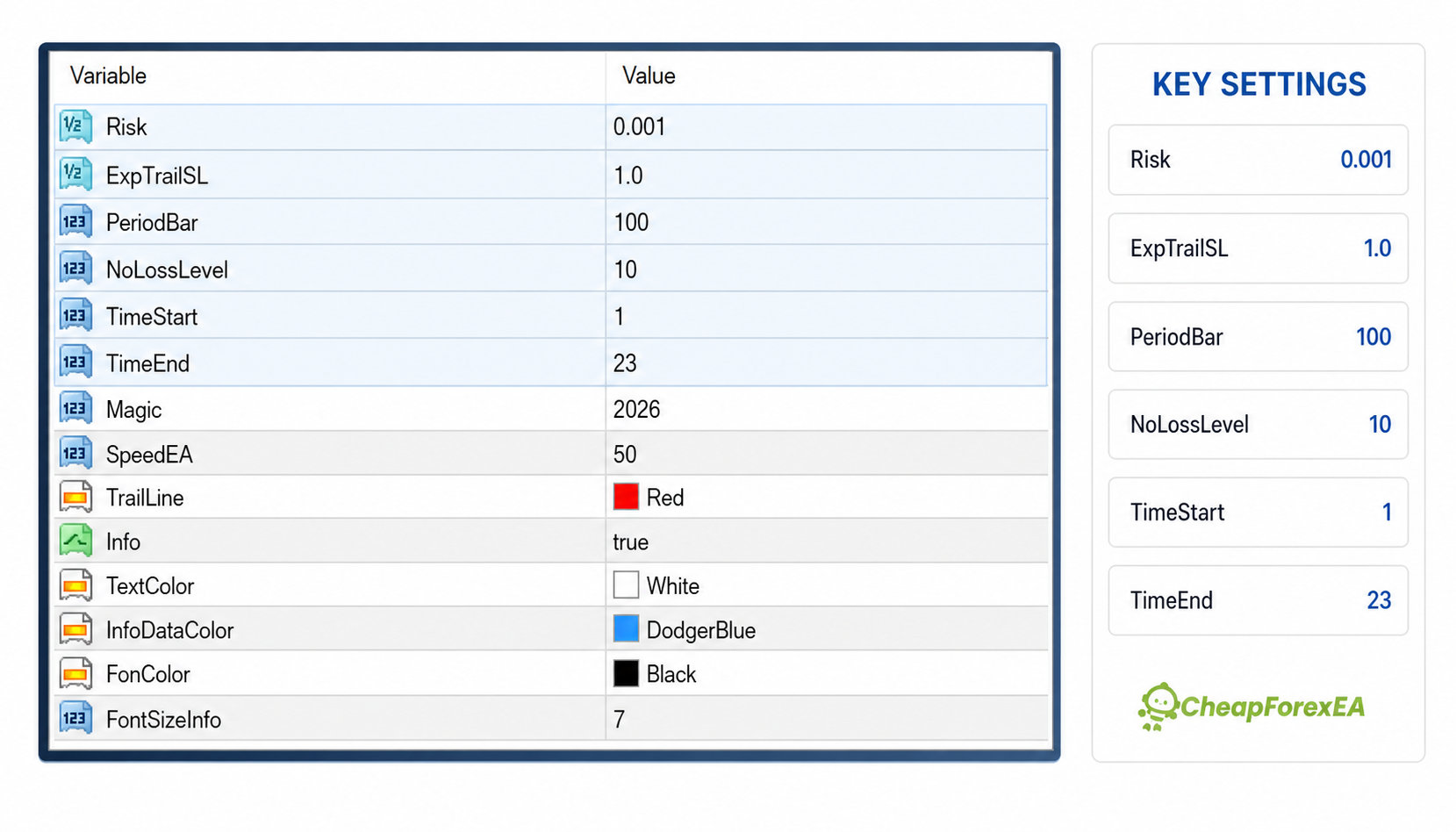Click the black FonColor swatch
The image size is (1456, 832).
[x=626, y=673]
